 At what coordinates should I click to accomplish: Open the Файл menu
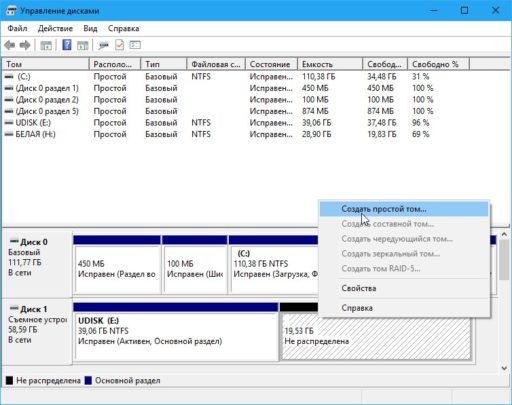[x=17, y=28]
